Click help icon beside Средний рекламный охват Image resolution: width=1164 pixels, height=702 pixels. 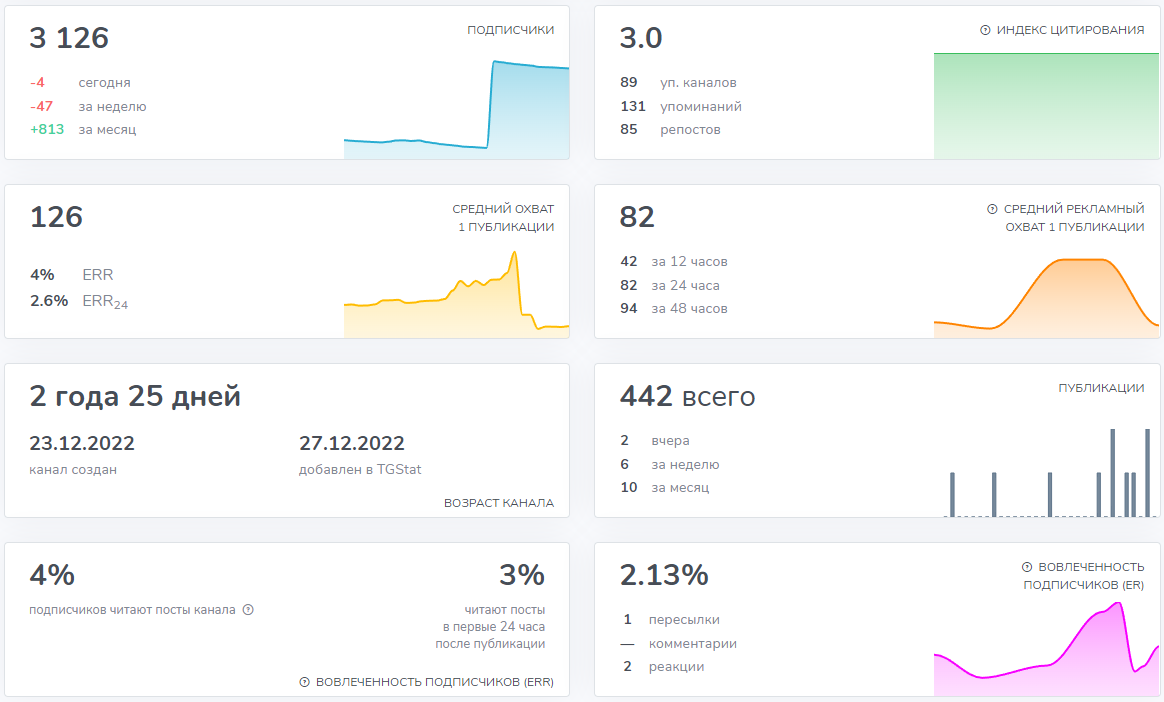992,209
